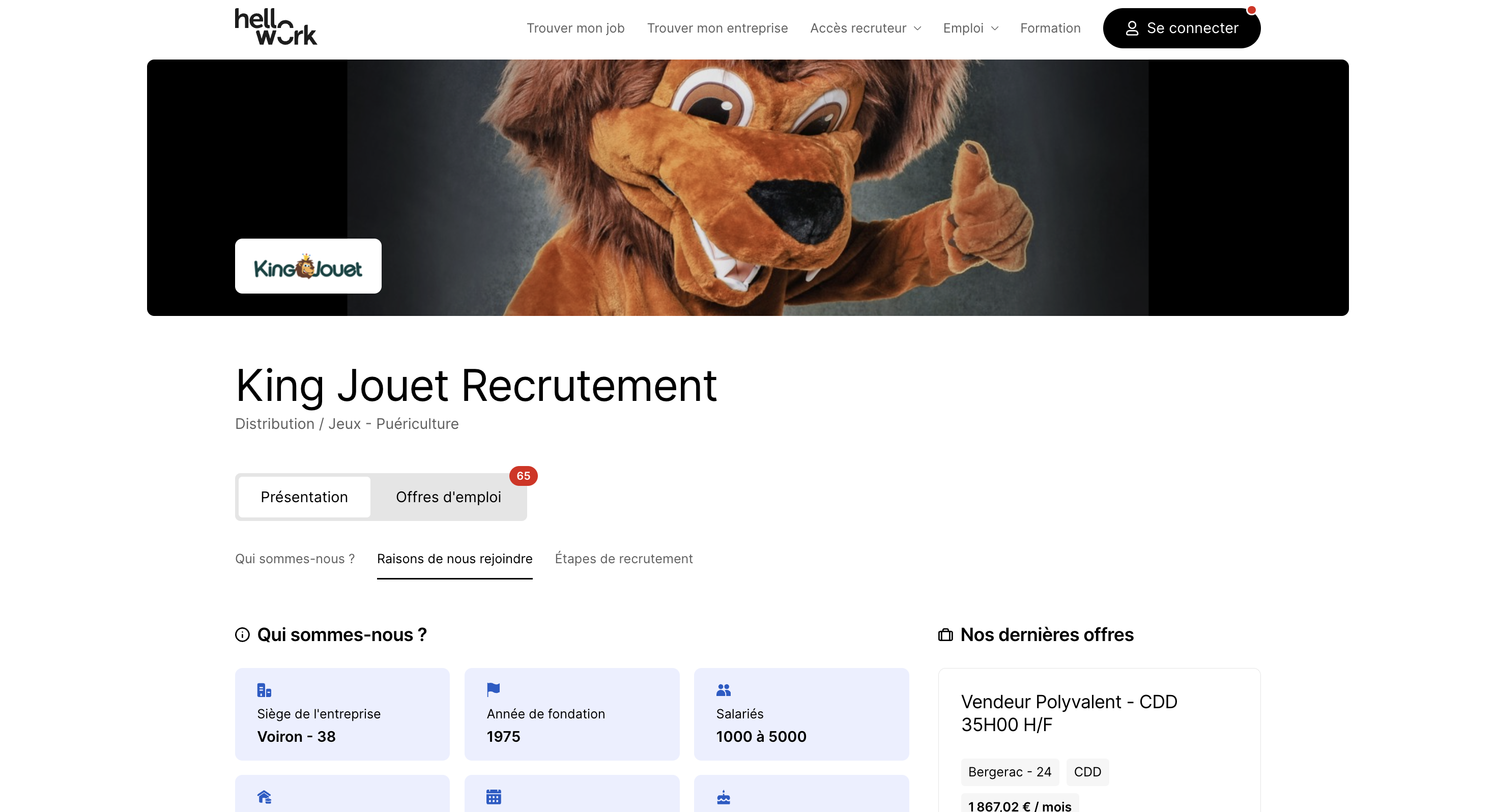Open Trouver mon job

pos(576,28)
